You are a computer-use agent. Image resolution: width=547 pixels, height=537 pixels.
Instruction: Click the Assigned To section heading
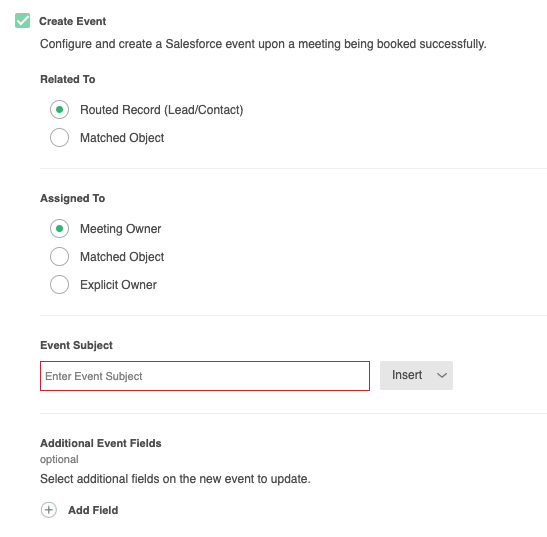pos(73,198)
